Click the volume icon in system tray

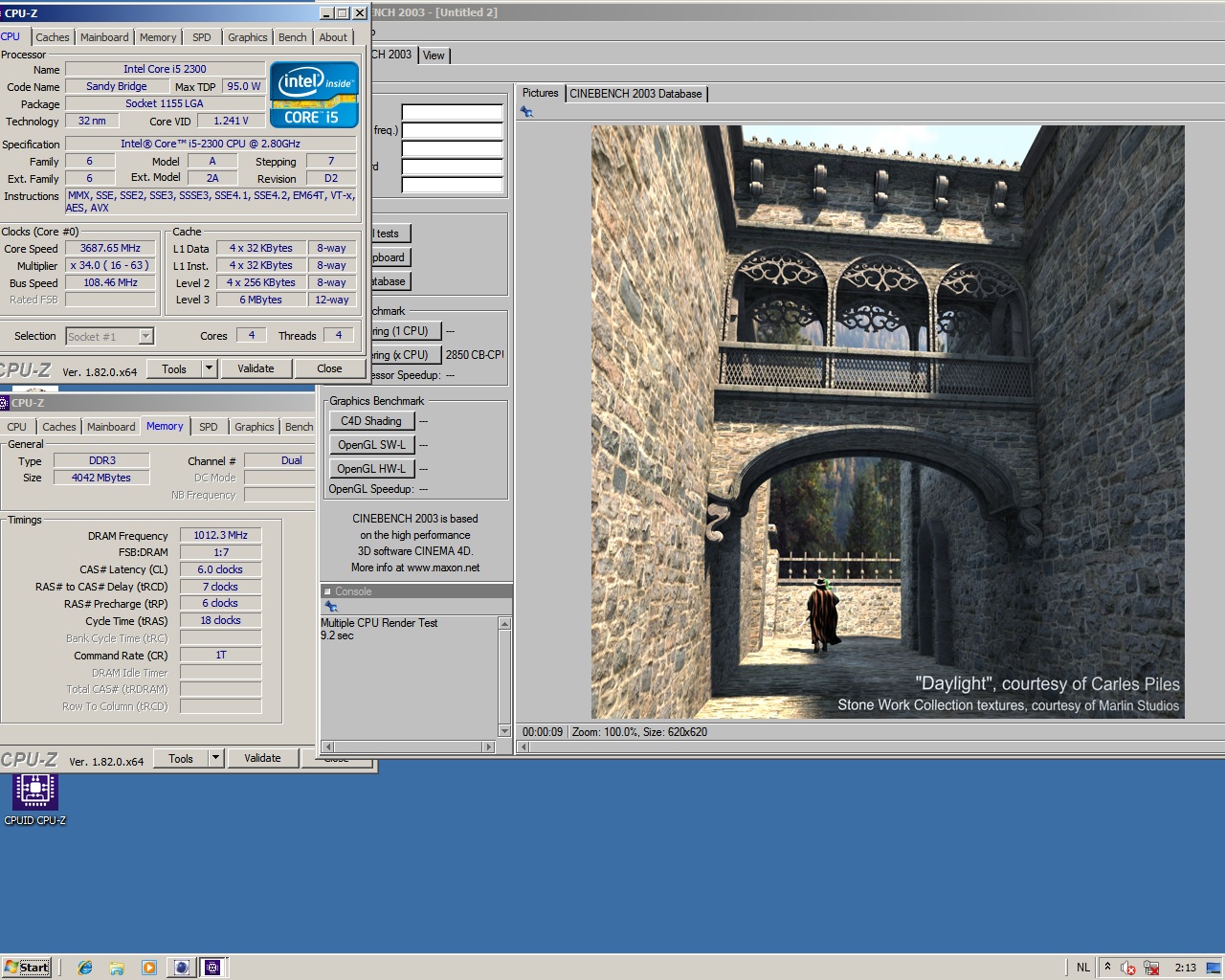[x=1128, y=968]
